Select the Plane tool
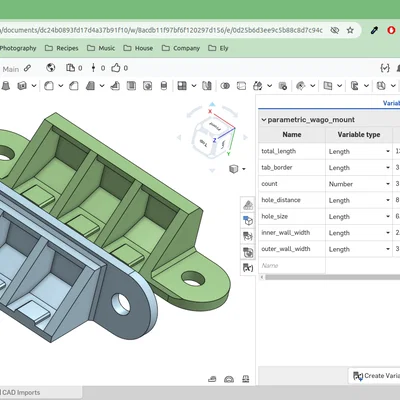Screen dimensions: 400x400 (x=328, y=86)
